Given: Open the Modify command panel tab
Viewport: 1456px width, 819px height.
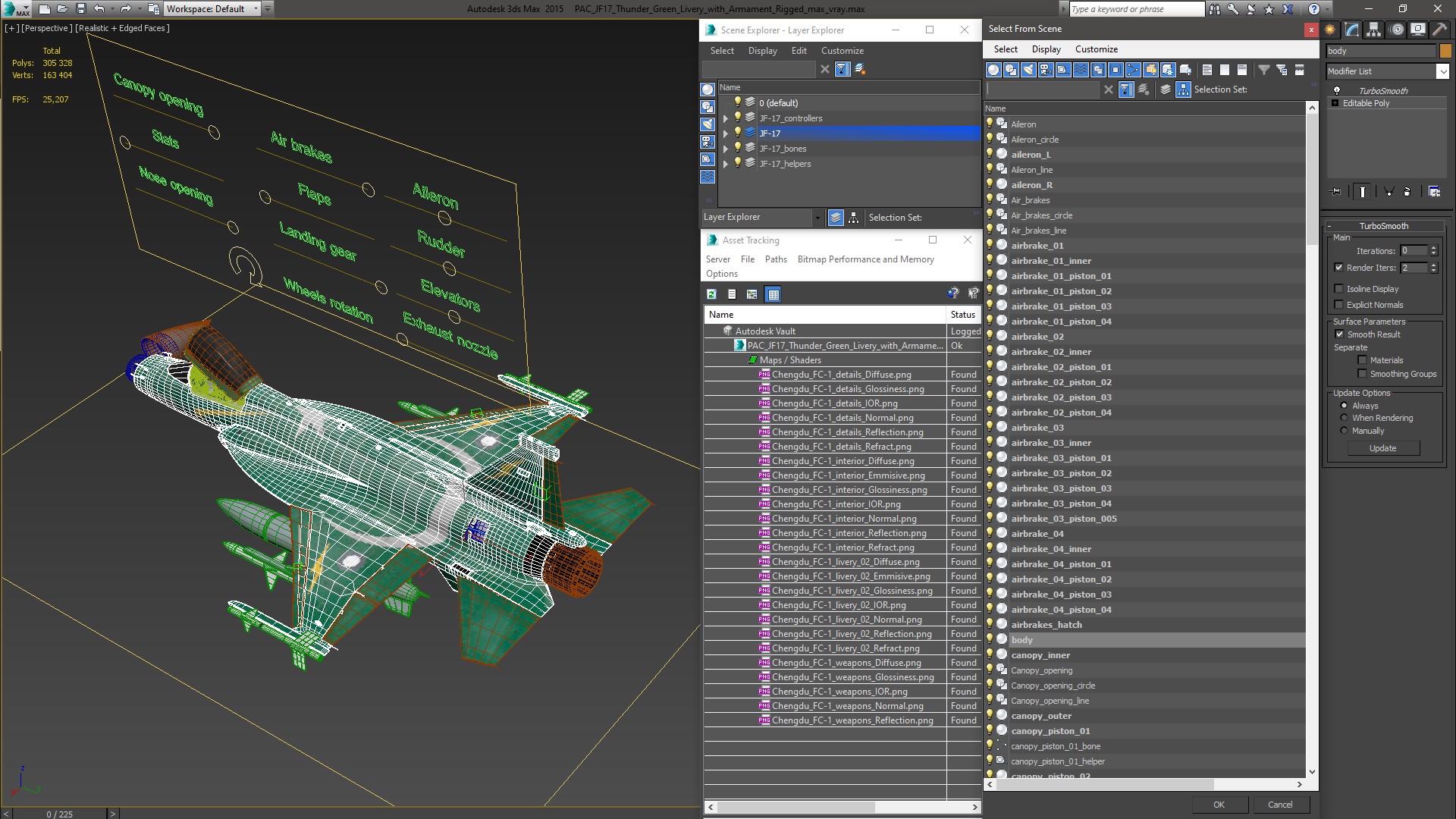Looking at the screenshot, I should tap(1352, 30).
